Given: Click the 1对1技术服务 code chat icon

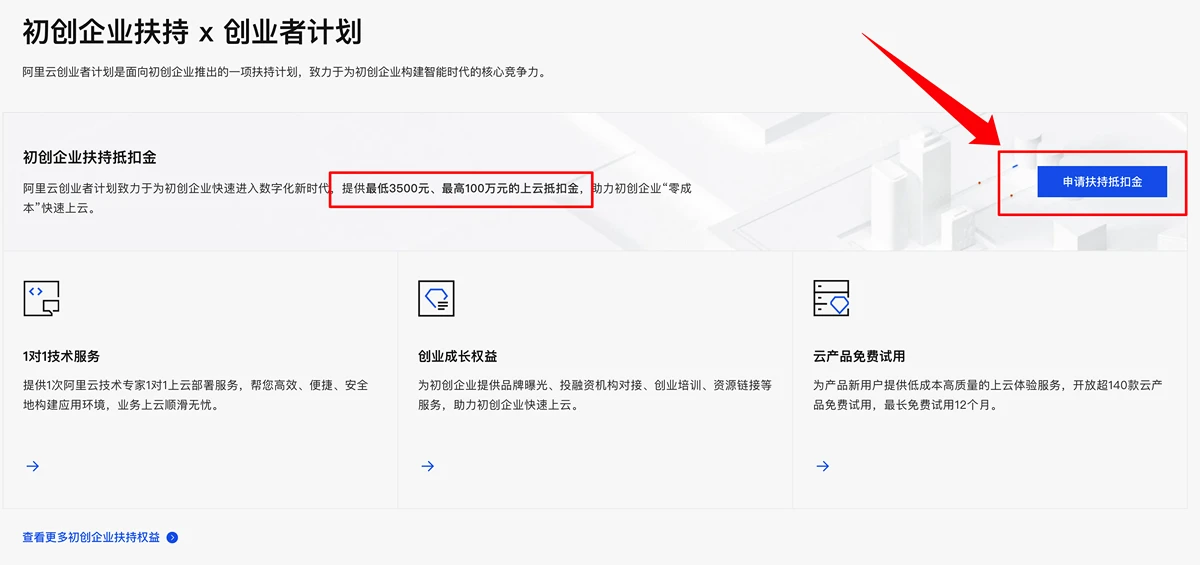Looking at the screenshot, I should (x=41, y=298).
